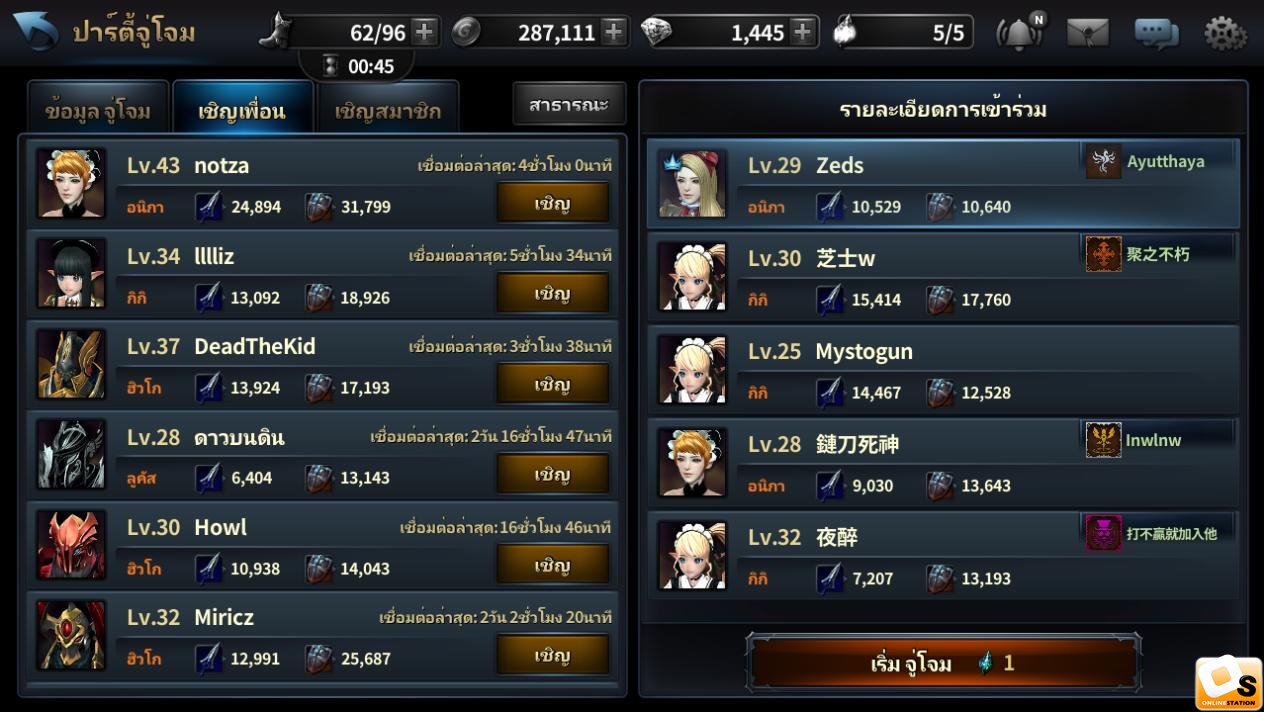Click the Ayutthaya guild emblem icon
This screenshot has height=712, width=1264.
click(1103, 161)
